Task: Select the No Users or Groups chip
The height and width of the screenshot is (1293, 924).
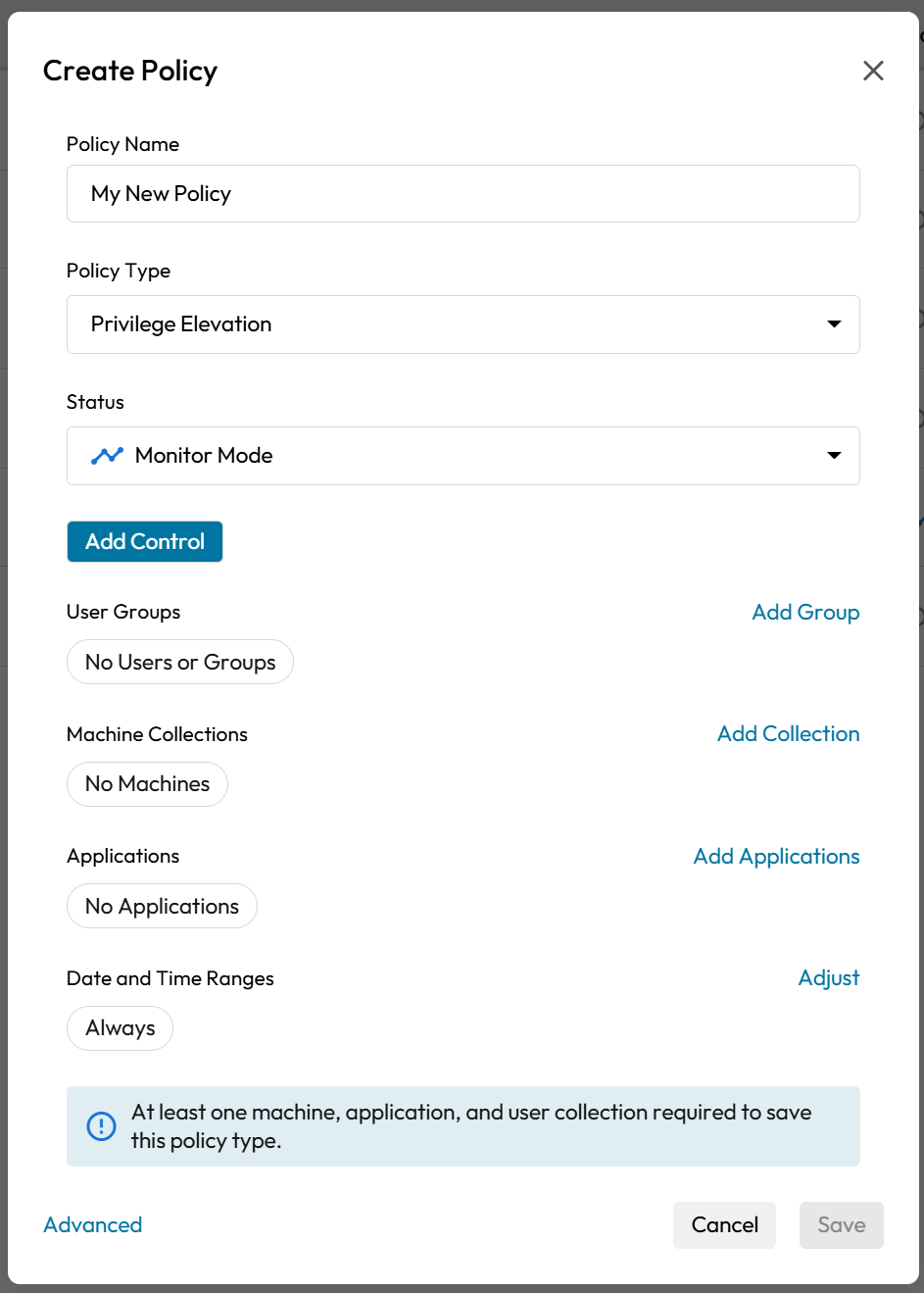Action: pyautogui.click(x=180, y=663)
